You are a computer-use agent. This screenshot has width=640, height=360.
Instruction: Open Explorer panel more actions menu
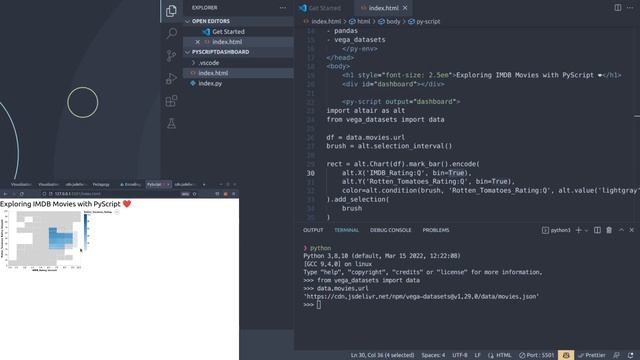283,8
